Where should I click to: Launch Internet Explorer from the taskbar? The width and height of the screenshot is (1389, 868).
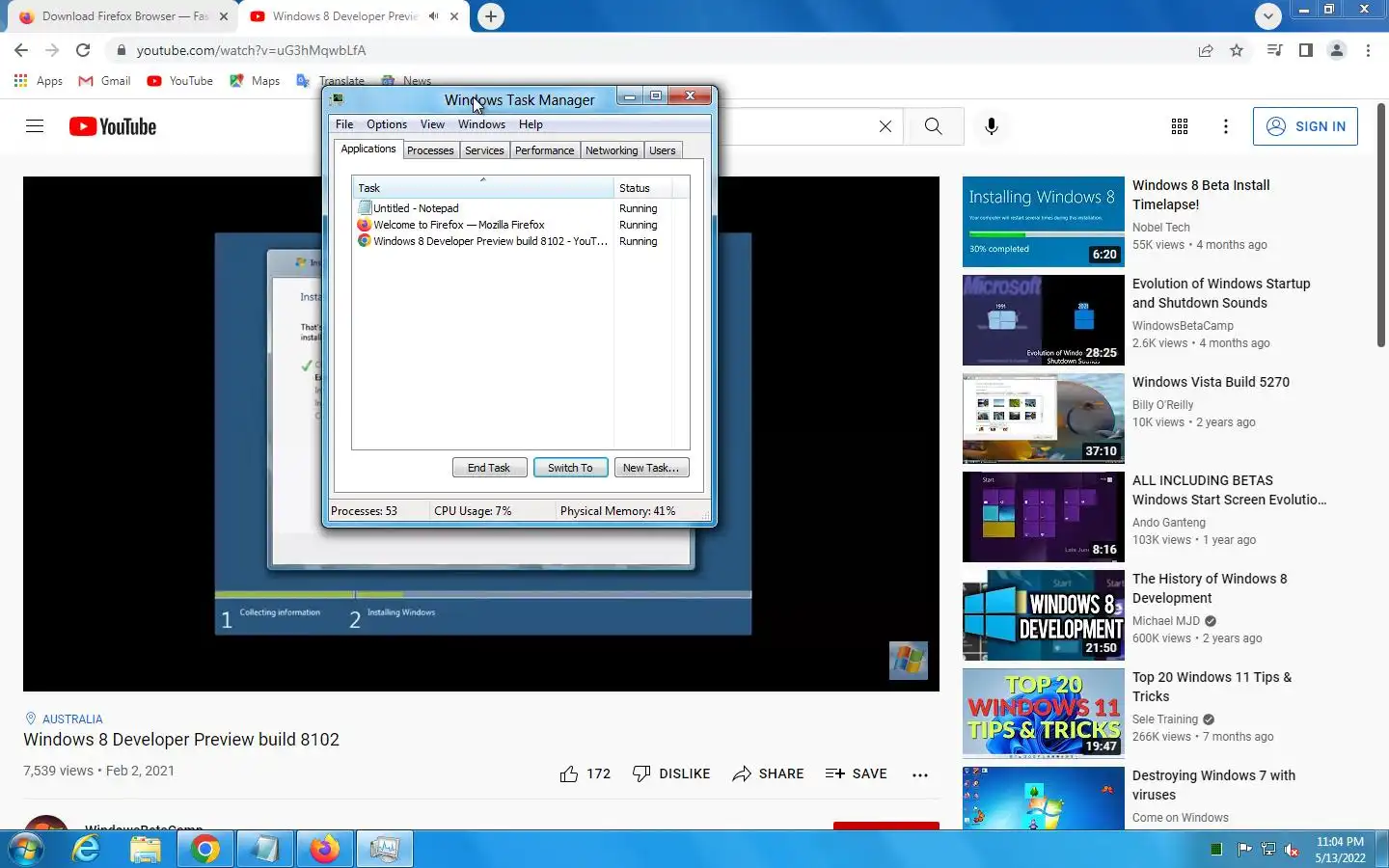pyautogui.click(x=87, y=850)
